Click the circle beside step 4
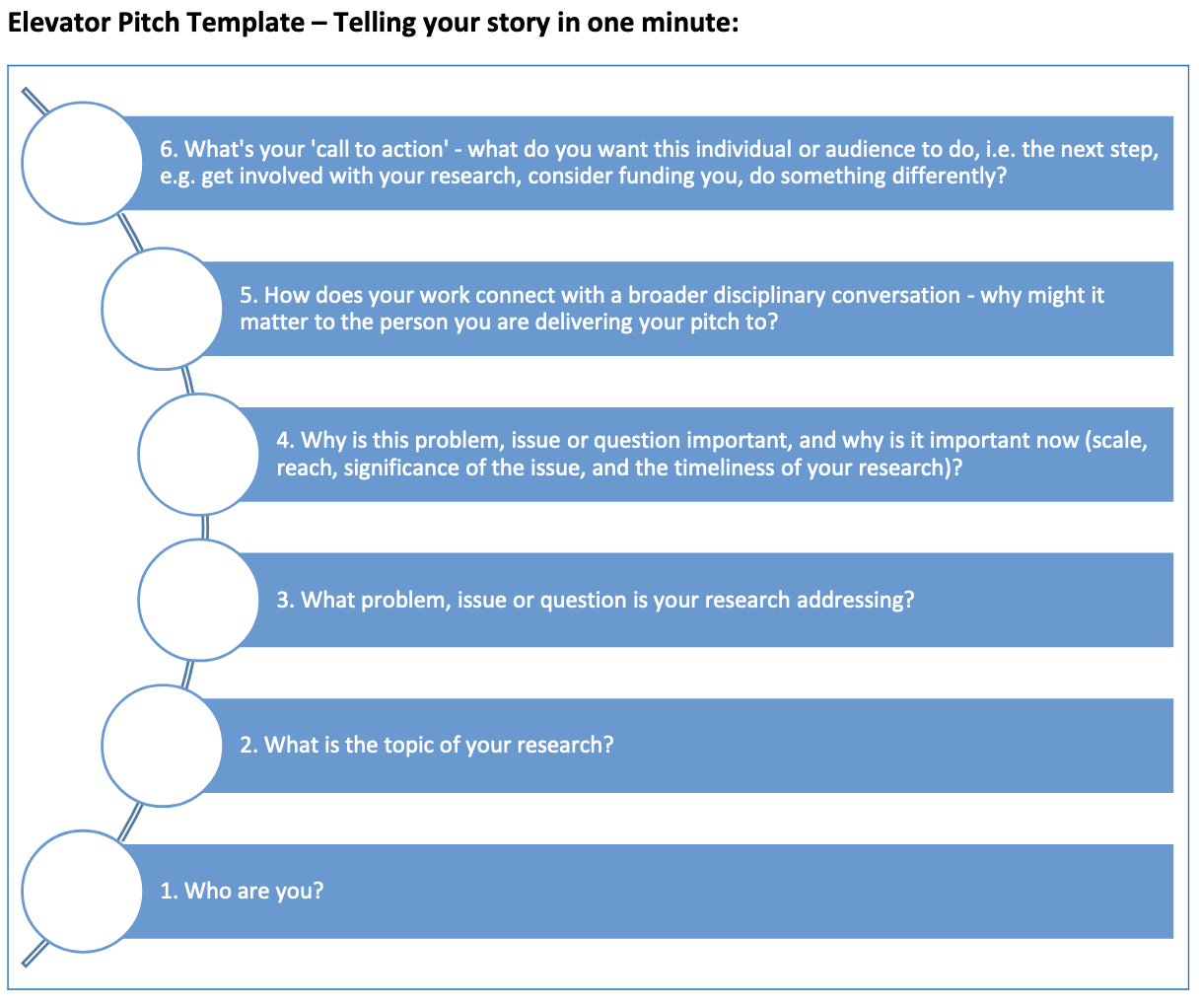Screen dimensions: 1199x1008 [x=199, y=455]
